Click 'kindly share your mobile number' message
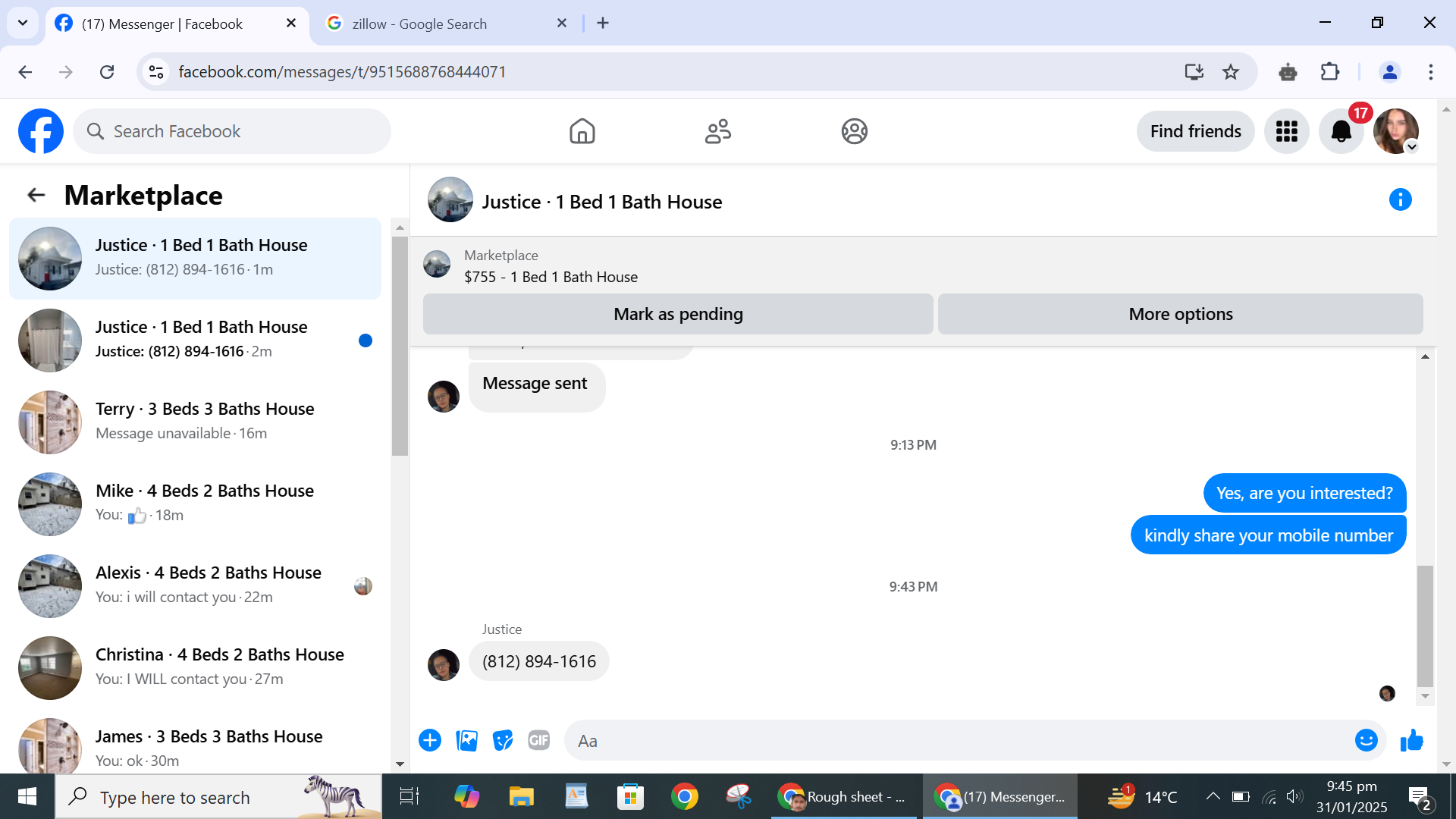The width and height of the screenshot is (1456, 819). (1268, 535)
